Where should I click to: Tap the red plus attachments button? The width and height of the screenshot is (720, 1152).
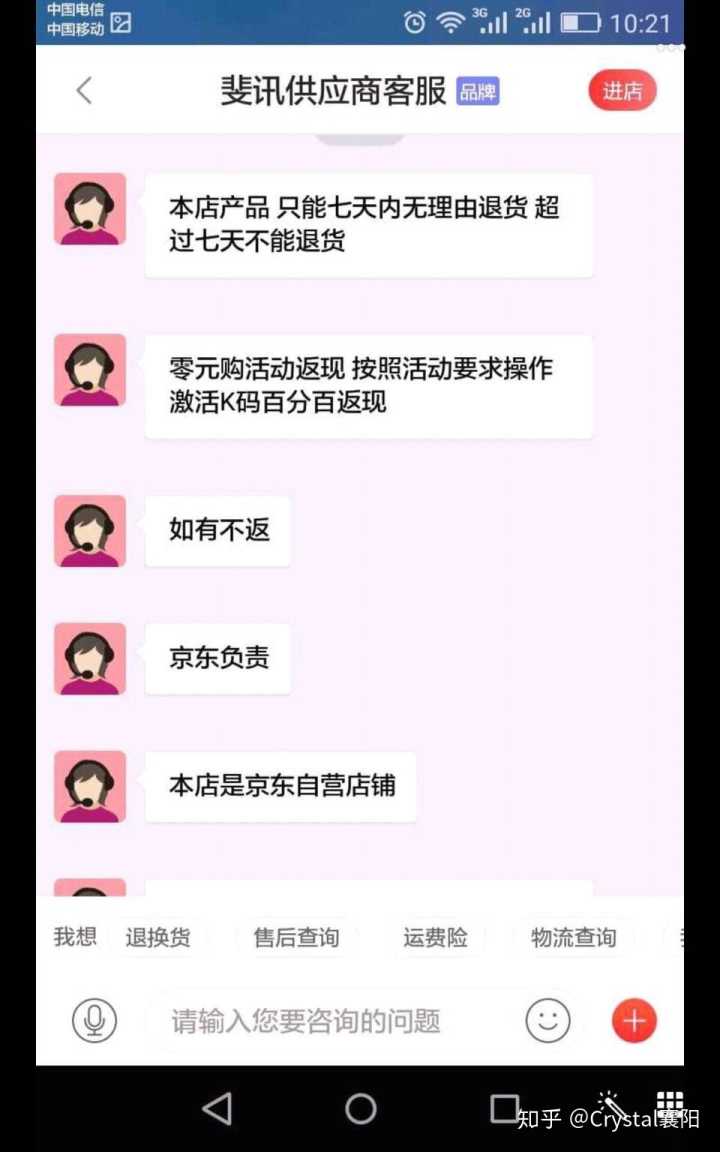[x=634, y=1020]
